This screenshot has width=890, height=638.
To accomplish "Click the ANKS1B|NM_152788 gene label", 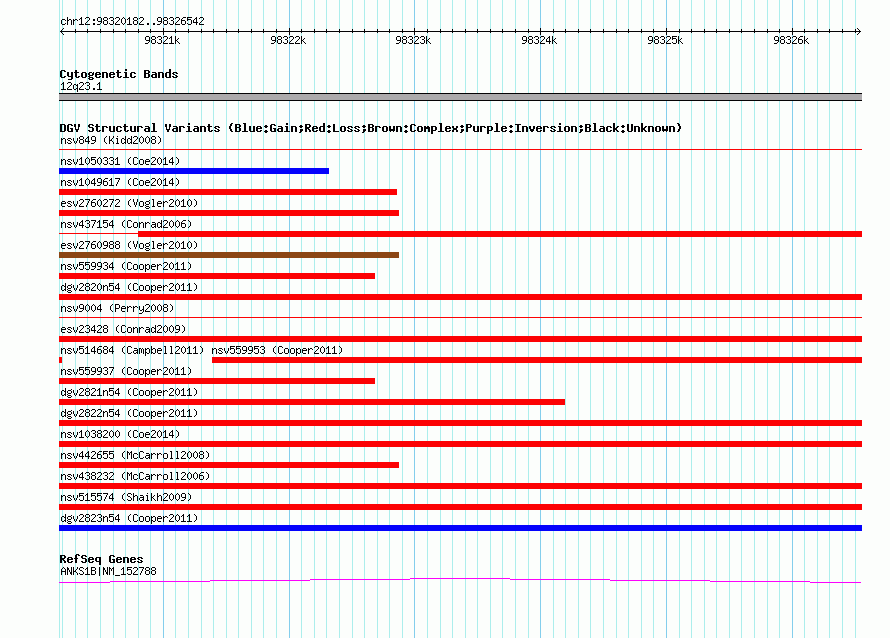I will pyautogui.click(x=108, y=571).
